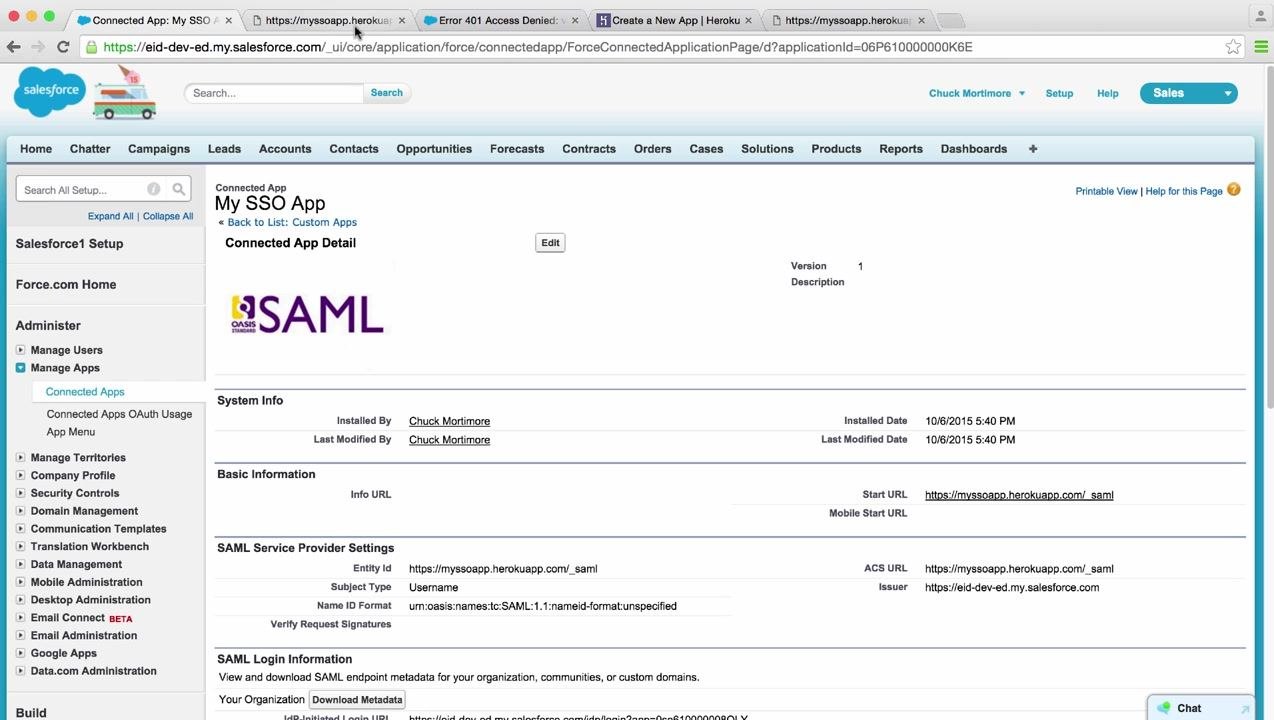This screenshot has width=1274, height=720.
Task: Expand the Security Controls node
Action: point(20,493)
